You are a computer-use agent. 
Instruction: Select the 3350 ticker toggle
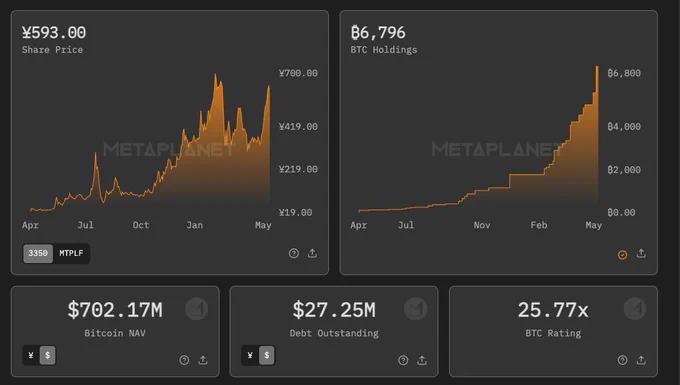coord(38,253)
